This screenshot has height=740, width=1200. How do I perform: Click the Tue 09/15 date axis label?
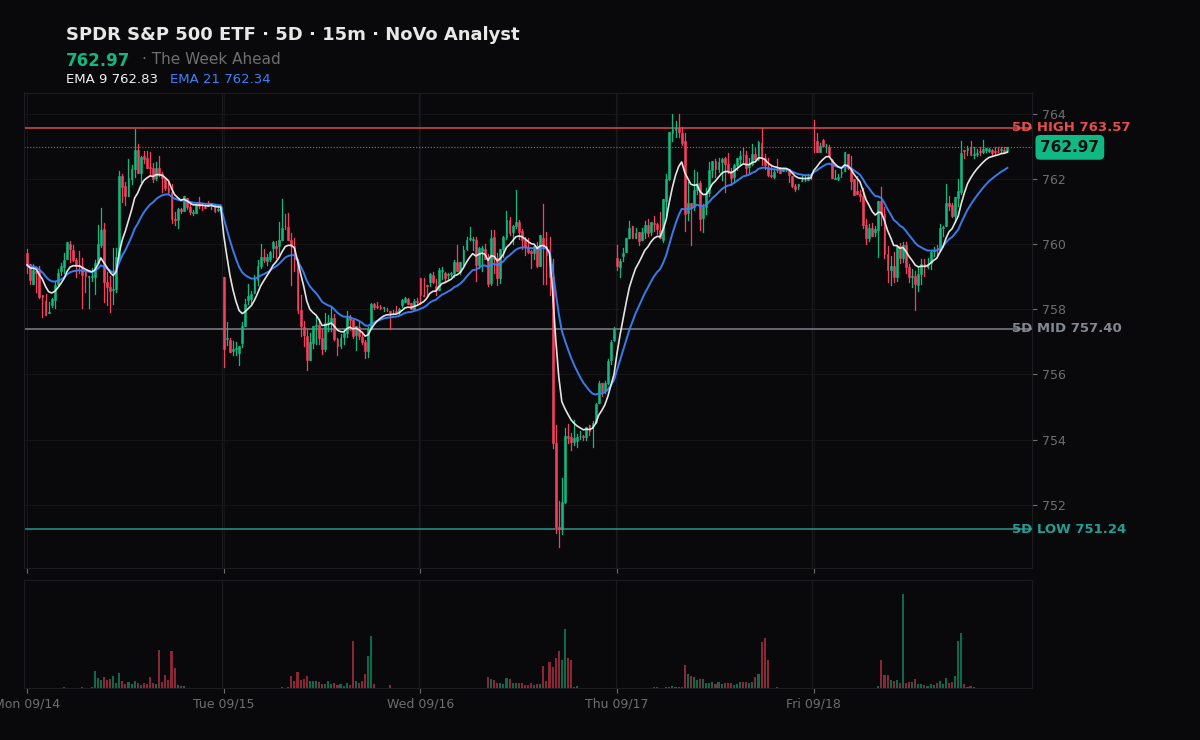pyautogui.click(x=224, y=704)
